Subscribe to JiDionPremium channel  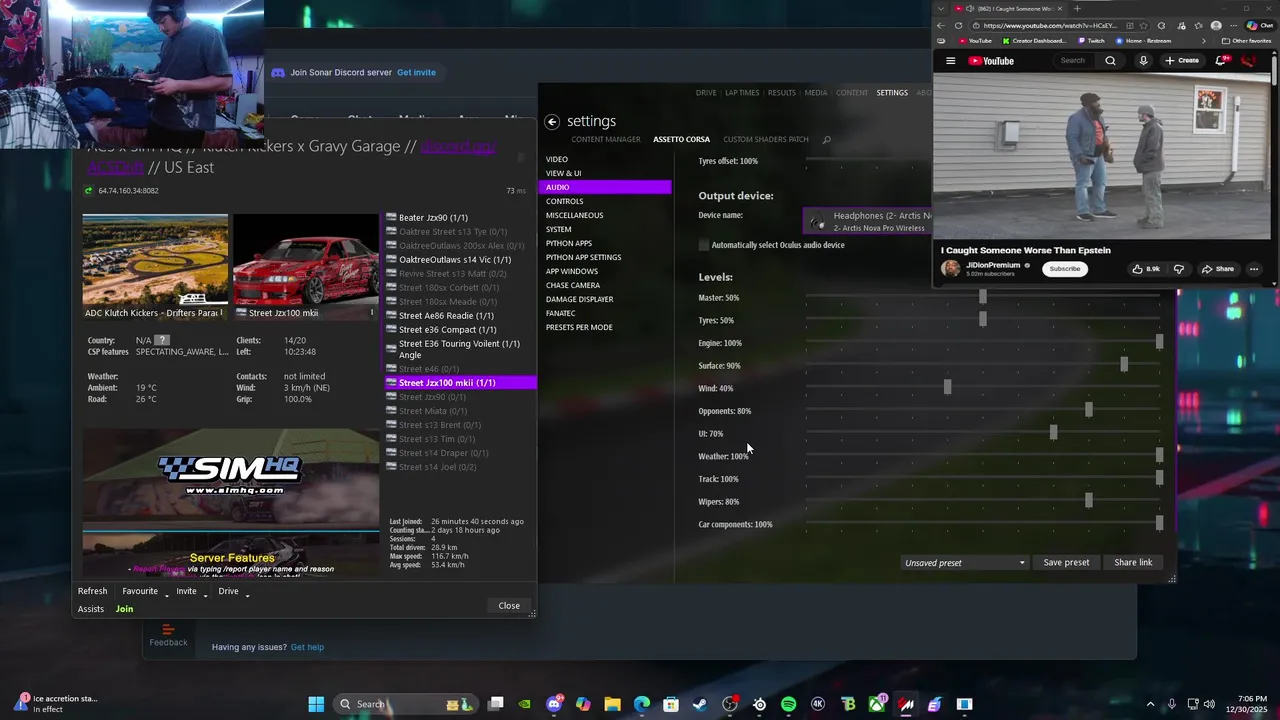(x=1065, y=269)
